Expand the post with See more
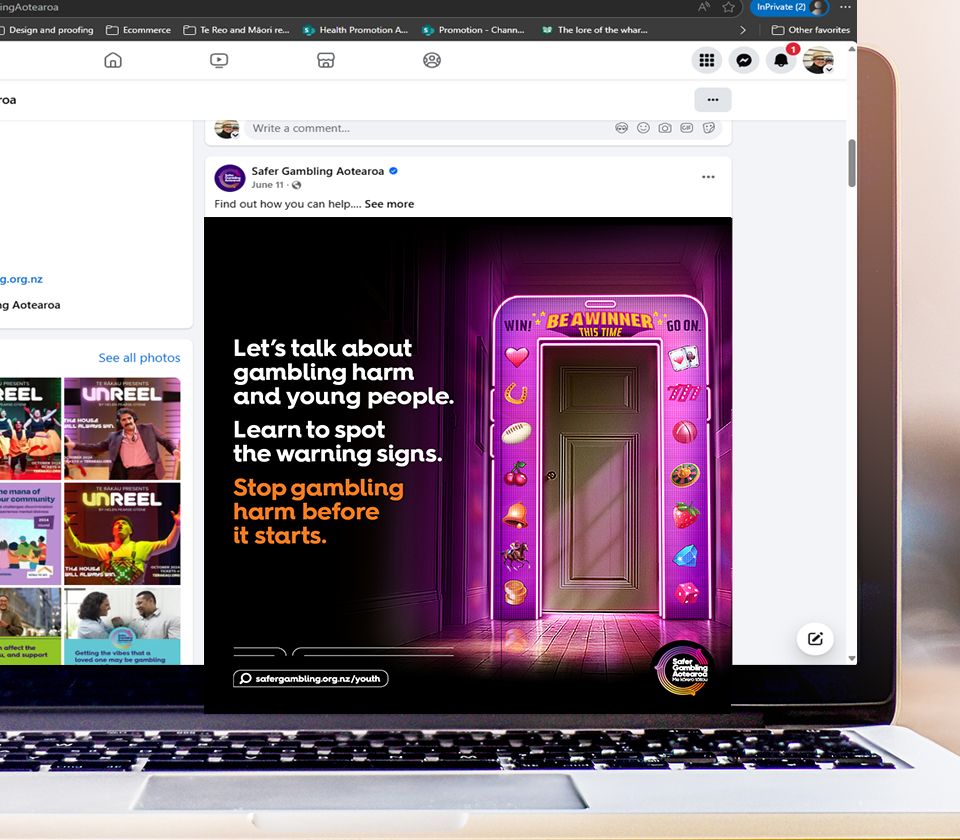 (389, 204)
